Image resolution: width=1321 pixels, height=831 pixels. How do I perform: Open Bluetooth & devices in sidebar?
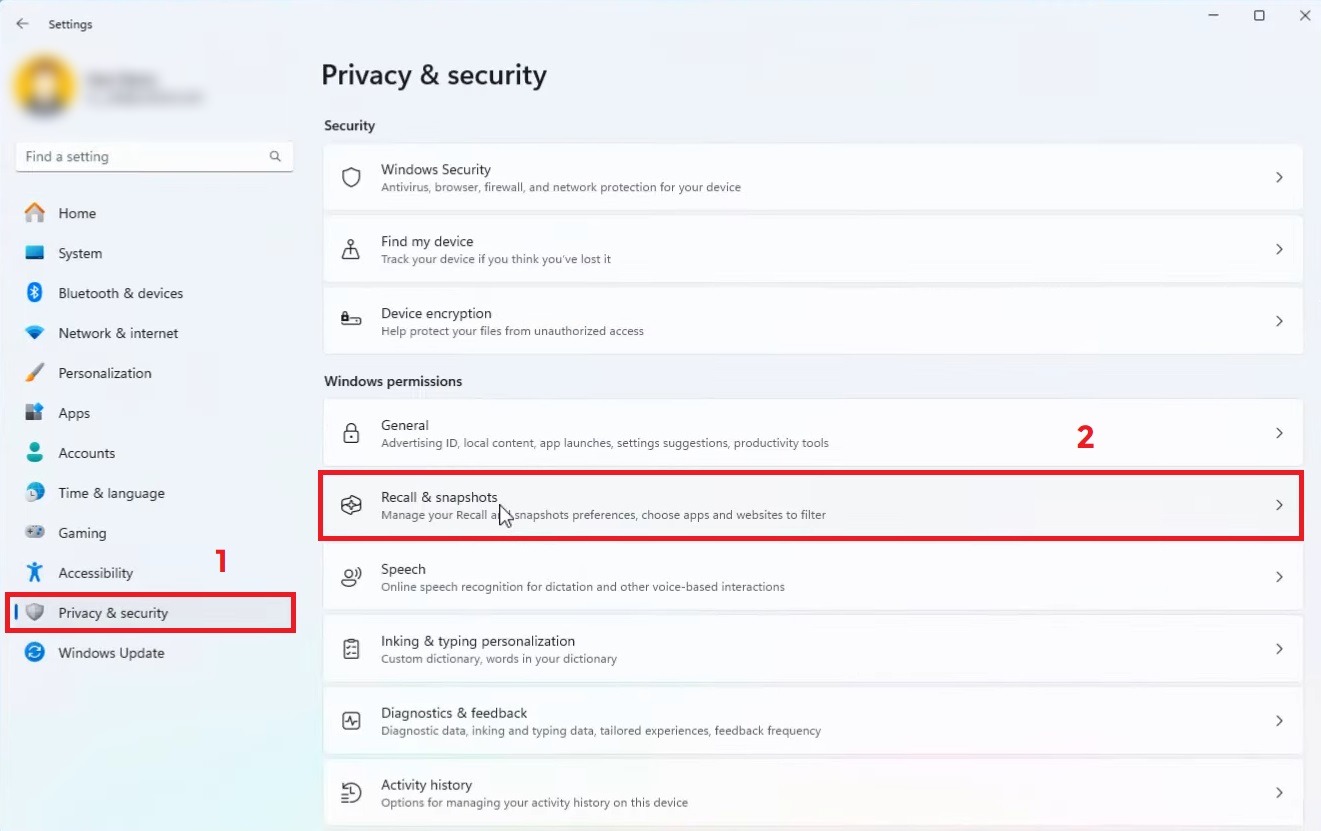coord(120,293)
